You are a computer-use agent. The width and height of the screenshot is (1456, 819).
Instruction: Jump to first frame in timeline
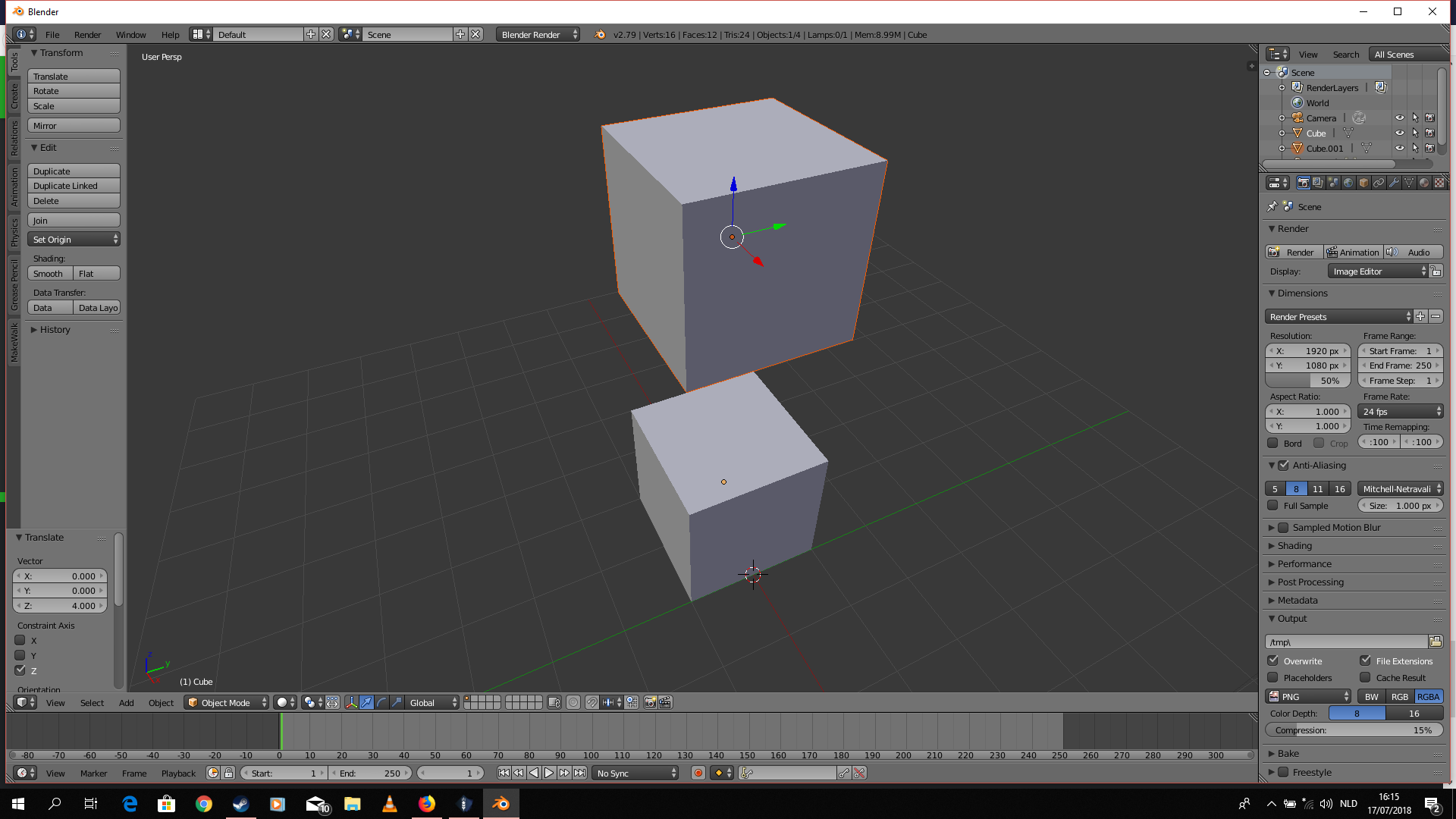504,773
